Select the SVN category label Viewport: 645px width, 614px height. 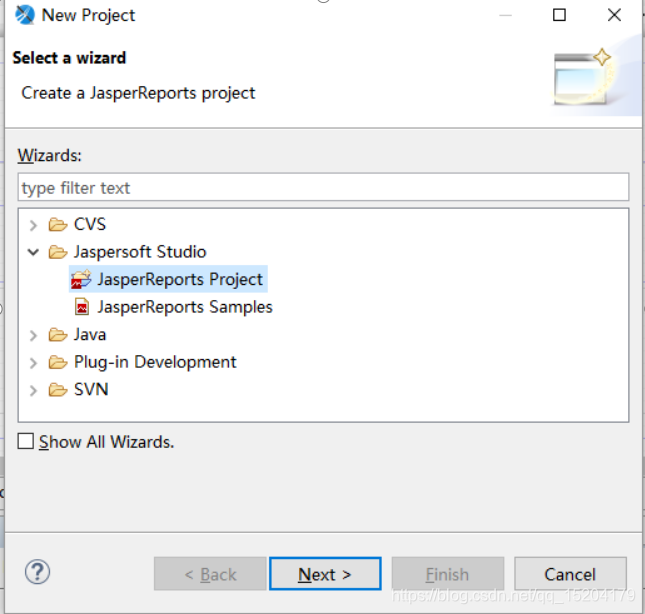tap(91, 389)
